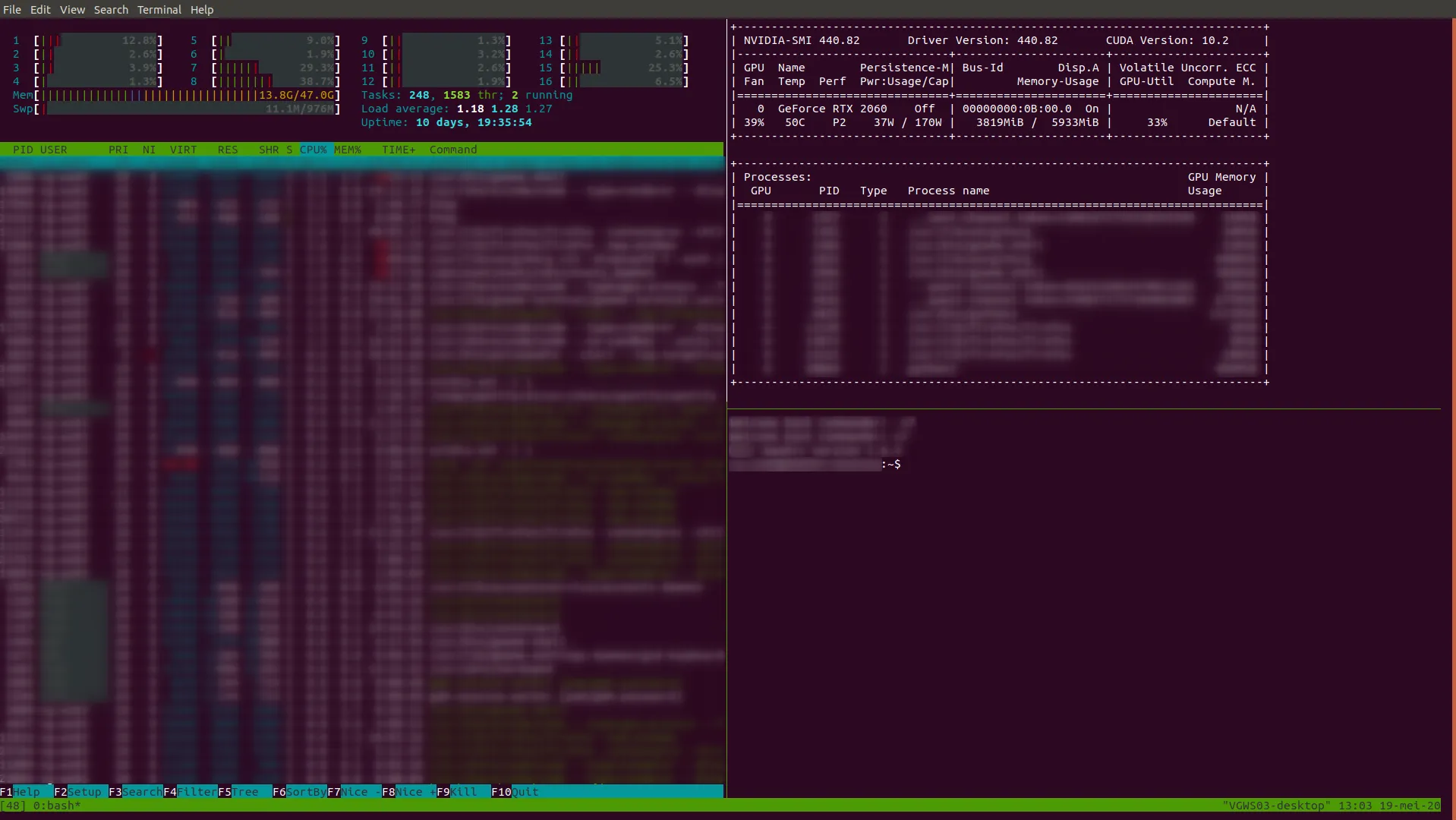Open the Search menu in the menu bar
The height and width of the screenshot is (820, 1456).
[111, 10]
